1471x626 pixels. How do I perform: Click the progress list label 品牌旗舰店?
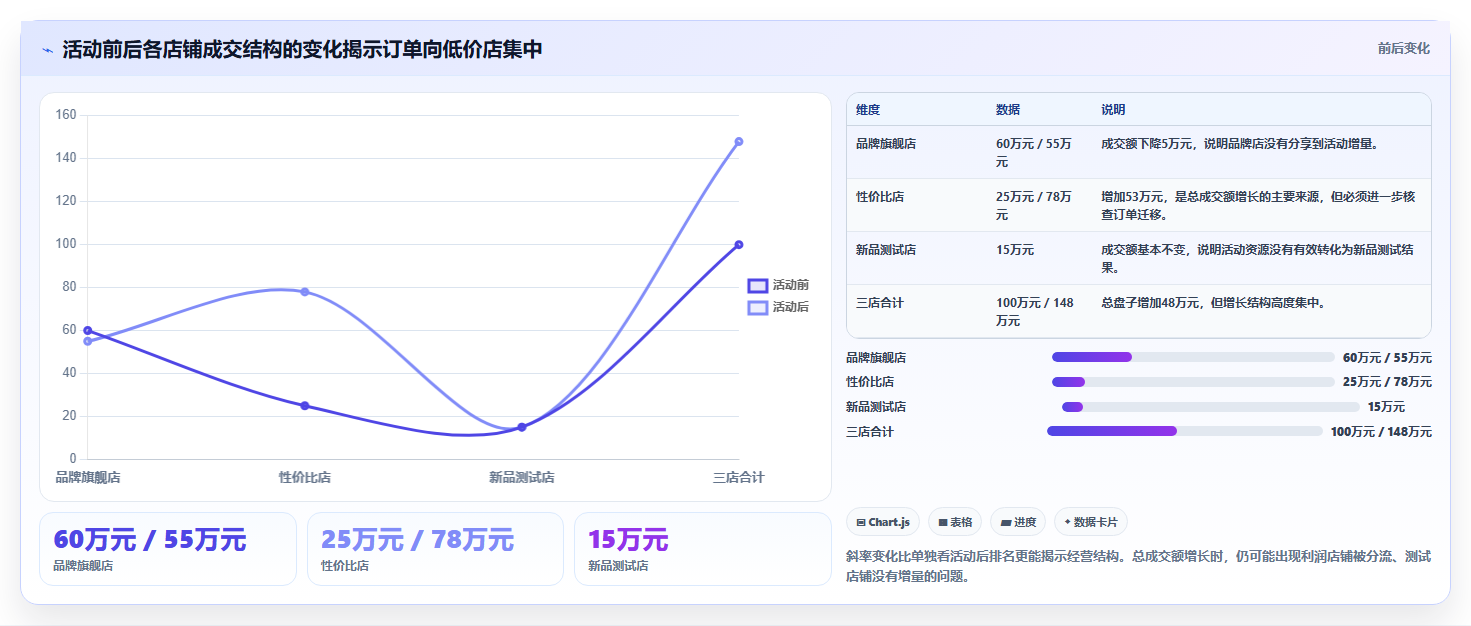coord(876,357)
